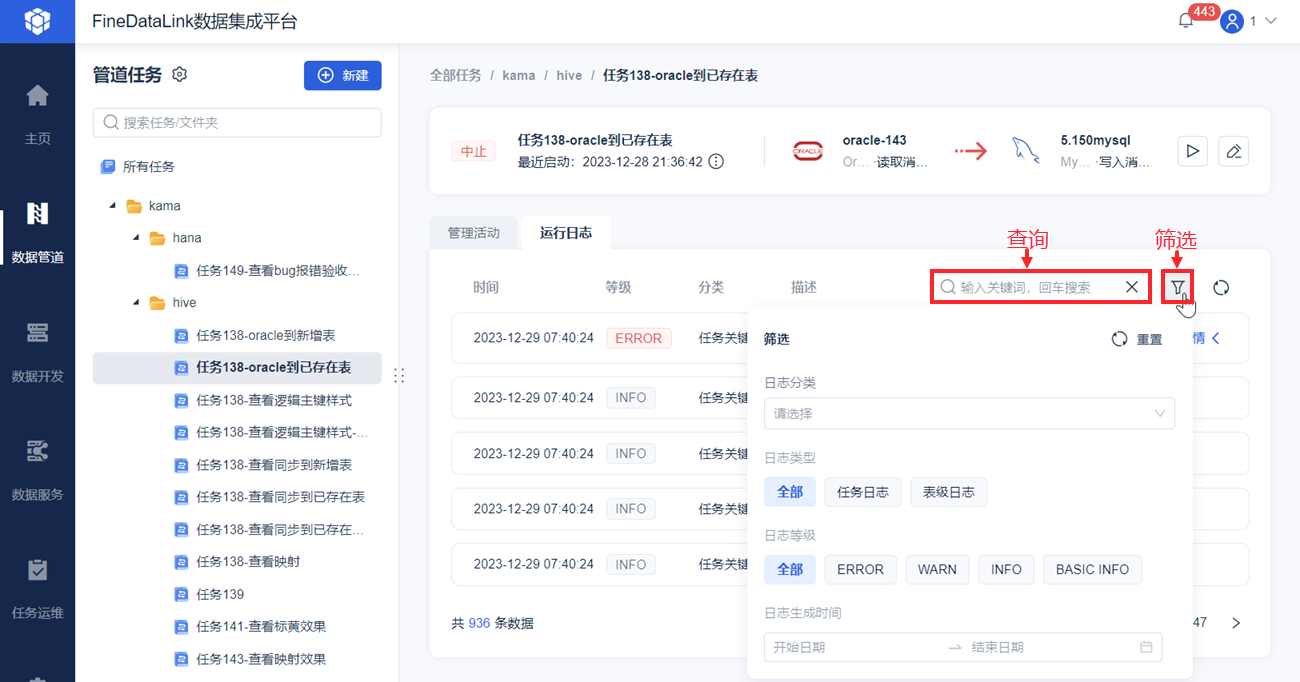Go to next page of logs
1300x682 pixels.
pos(1236,623)
